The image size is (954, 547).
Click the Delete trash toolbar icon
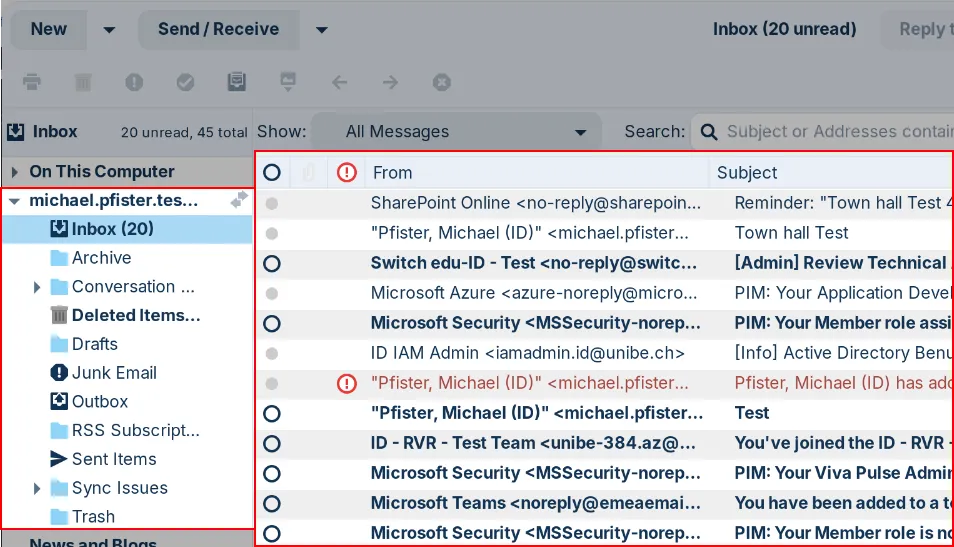click(x=83, y=82)
